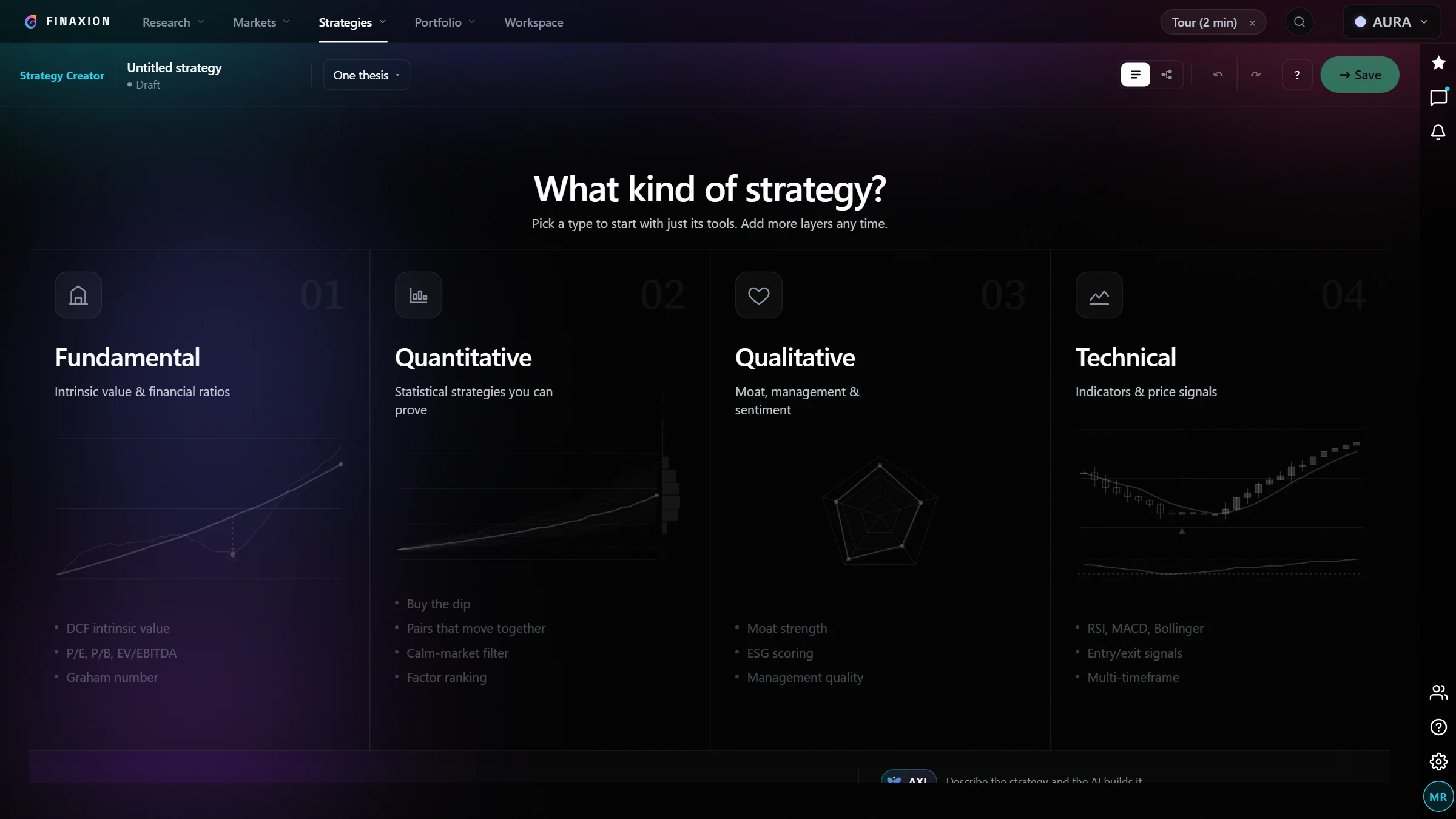This screenshot has width=1456, height=819.
Task: Click the "Pairs that move together" bullet
Action: point(476,629)
